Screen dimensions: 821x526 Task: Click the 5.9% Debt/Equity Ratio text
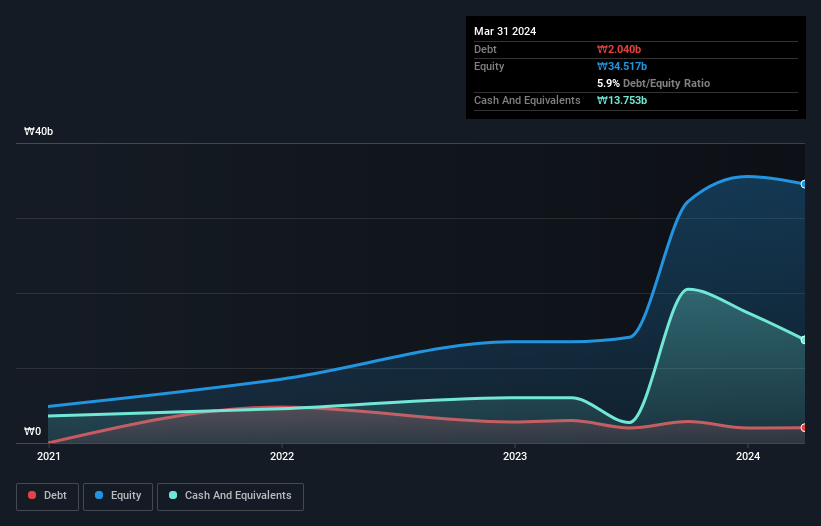(x=653, y=83)
